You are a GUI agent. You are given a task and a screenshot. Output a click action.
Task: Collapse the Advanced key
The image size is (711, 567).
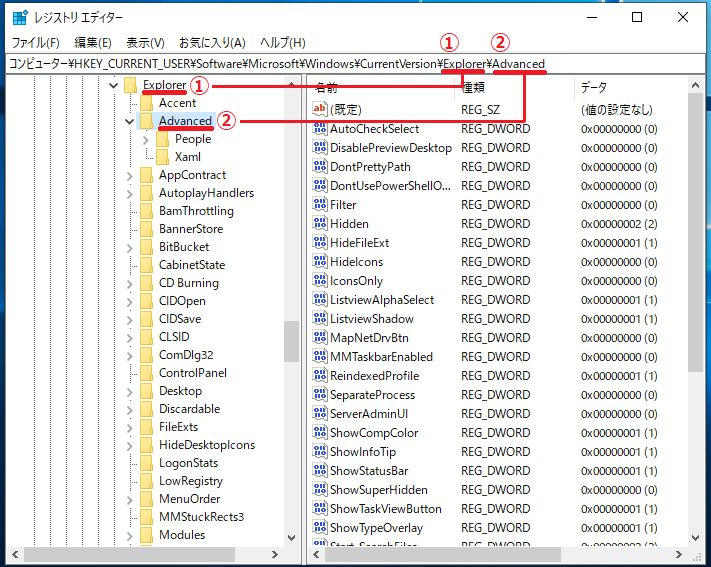130,121
